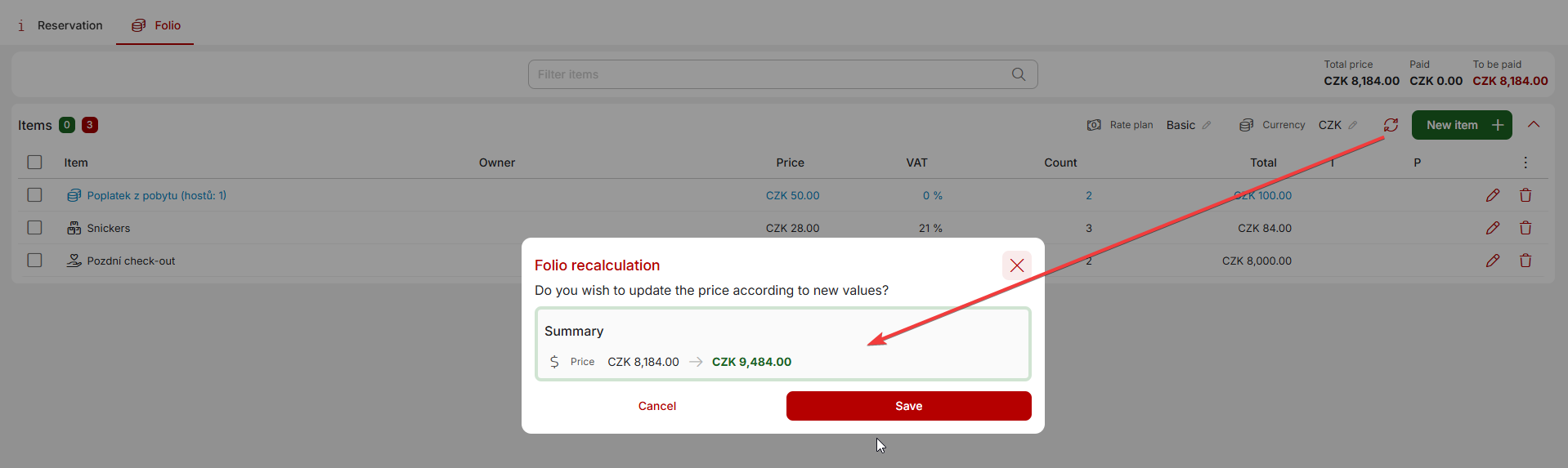Screen dimensions: 1568x468
Task: Select all items checkbox in header
Action: (x=34, y=163)
